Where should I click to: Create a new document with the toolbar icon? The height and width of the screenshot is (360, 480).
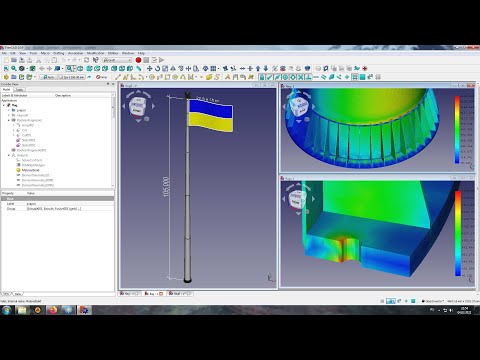pos(6,60)
